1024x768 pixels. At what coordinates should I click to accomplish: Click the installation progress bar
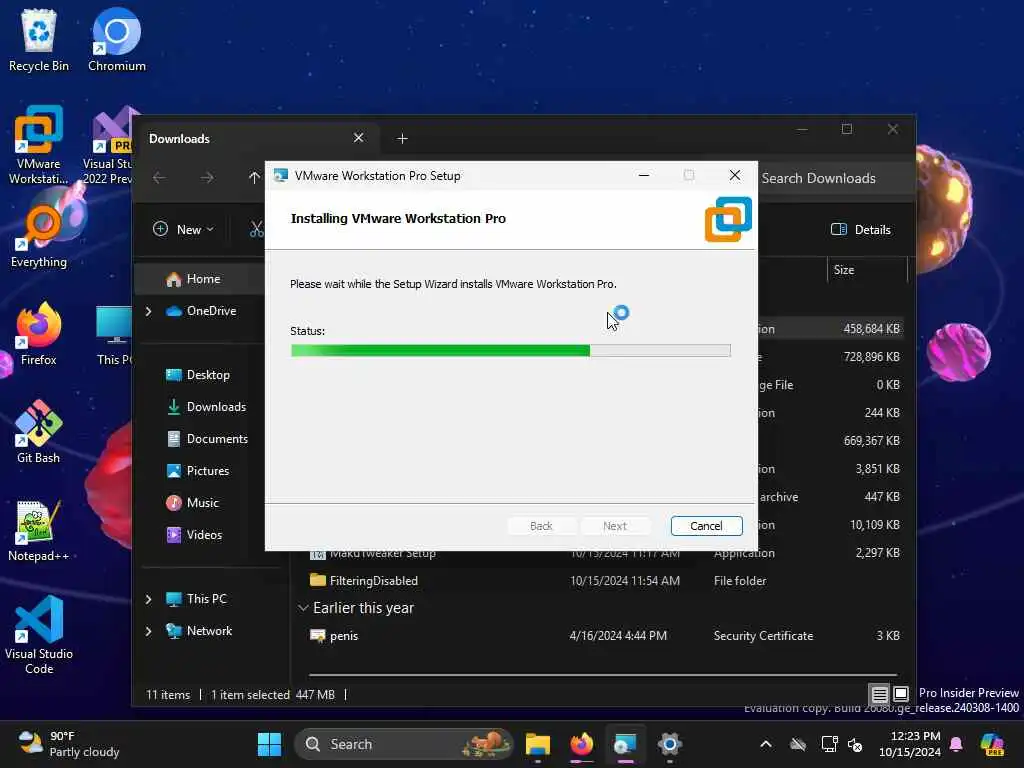510,351
